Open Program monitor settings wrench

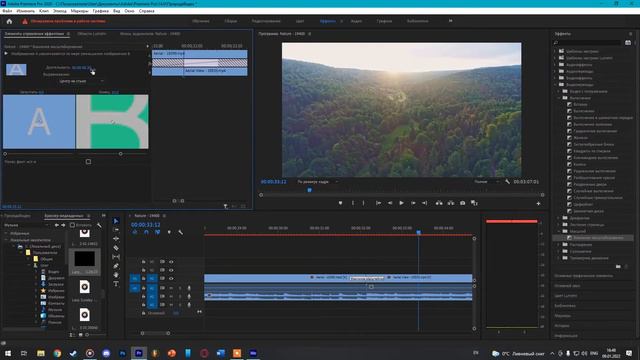pos(507,182)
